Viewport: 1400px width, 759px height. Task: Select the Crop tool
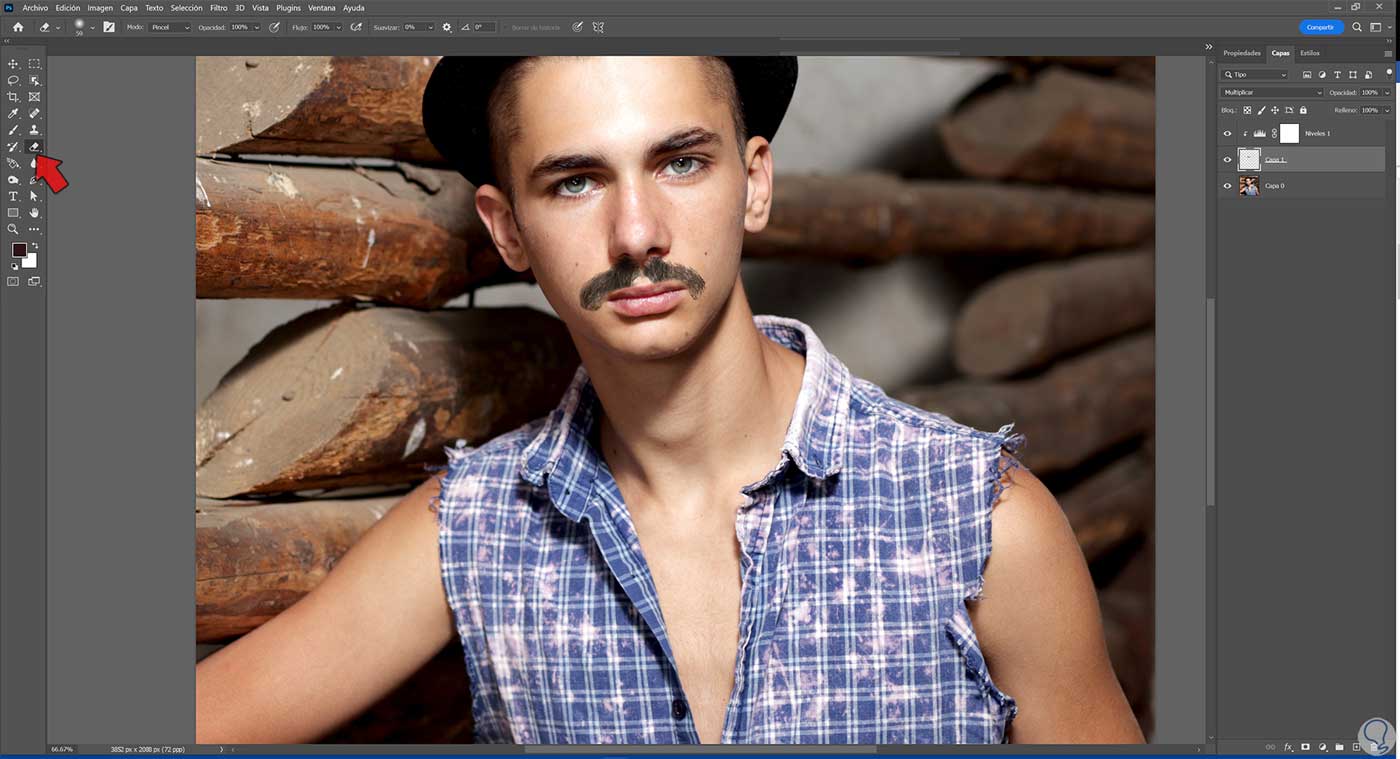pyautogui.click(x=13, y=96)
